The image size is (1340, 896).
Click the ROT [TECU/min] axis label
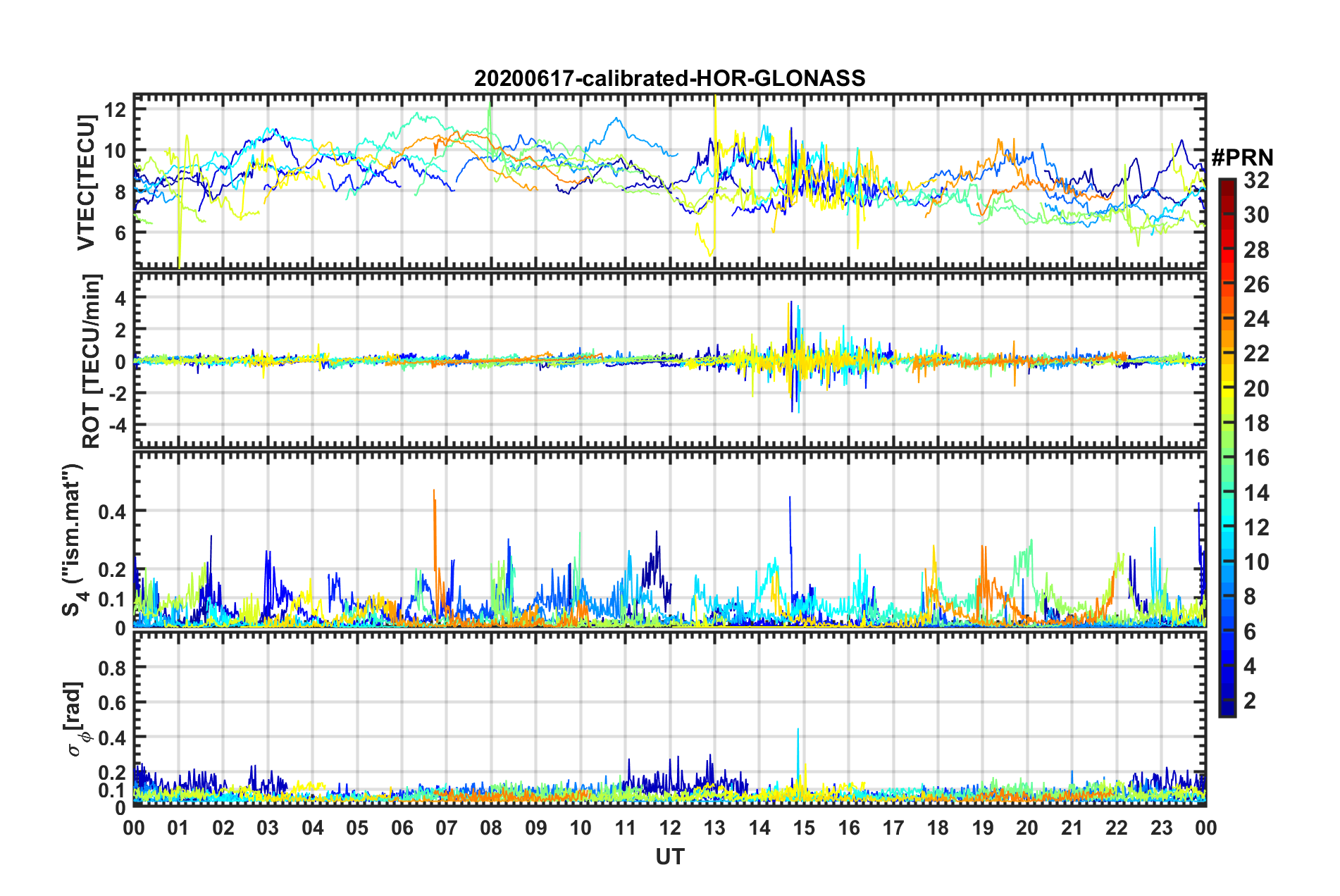pos(92,361)
